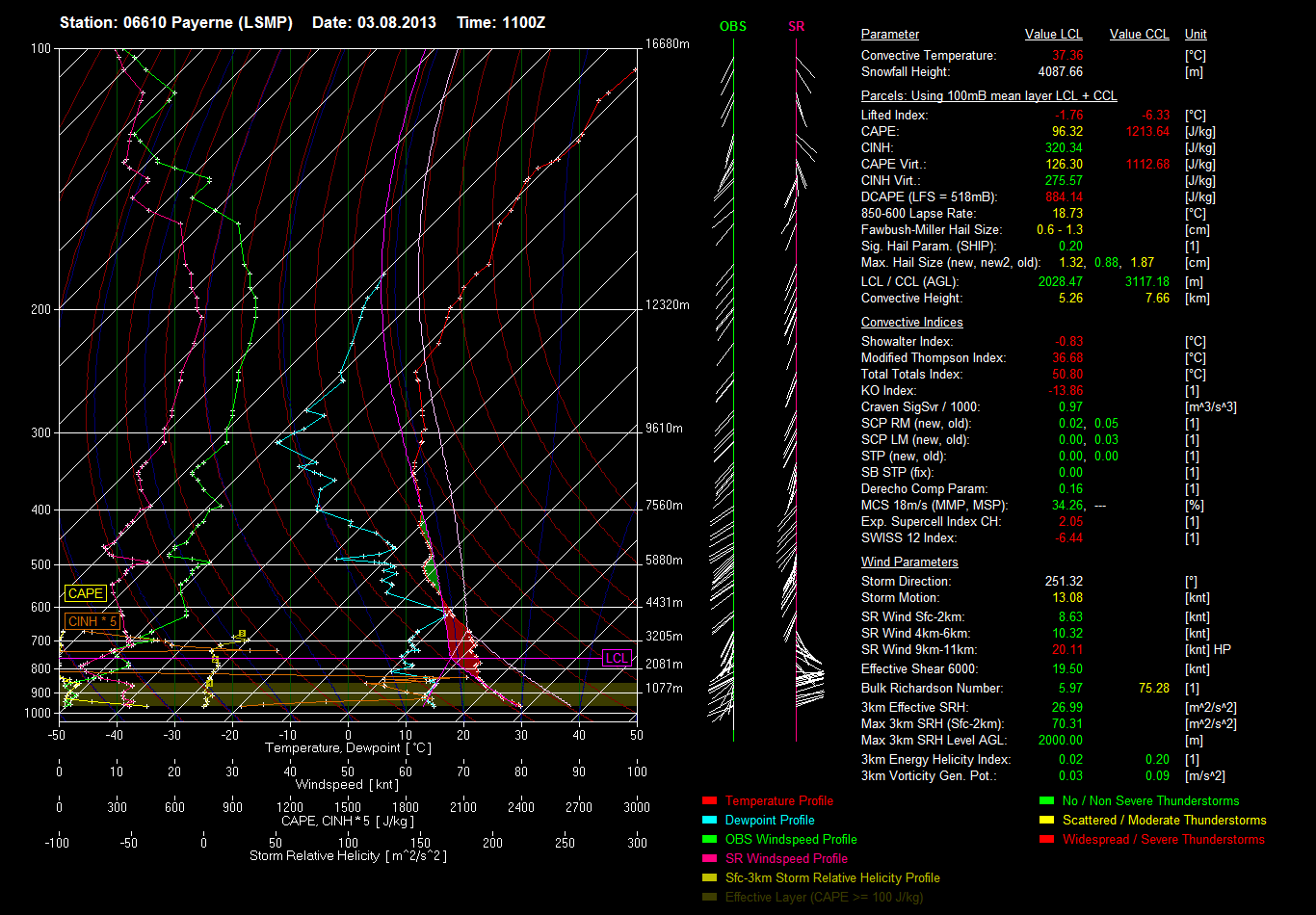Click the underlined Convective Indices heading
The height and width of the screenshot is (915, 1316).
tap(911, 323)
